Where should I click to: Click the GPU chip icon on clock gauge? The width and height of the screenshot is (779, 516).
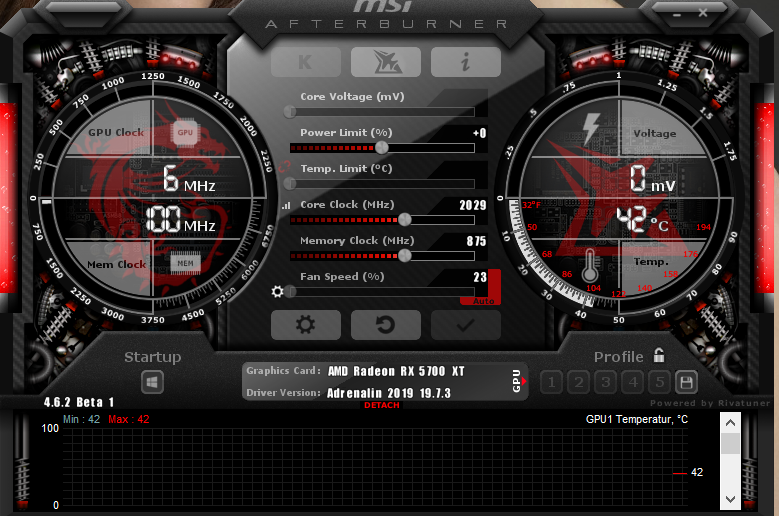pos(185,133)
